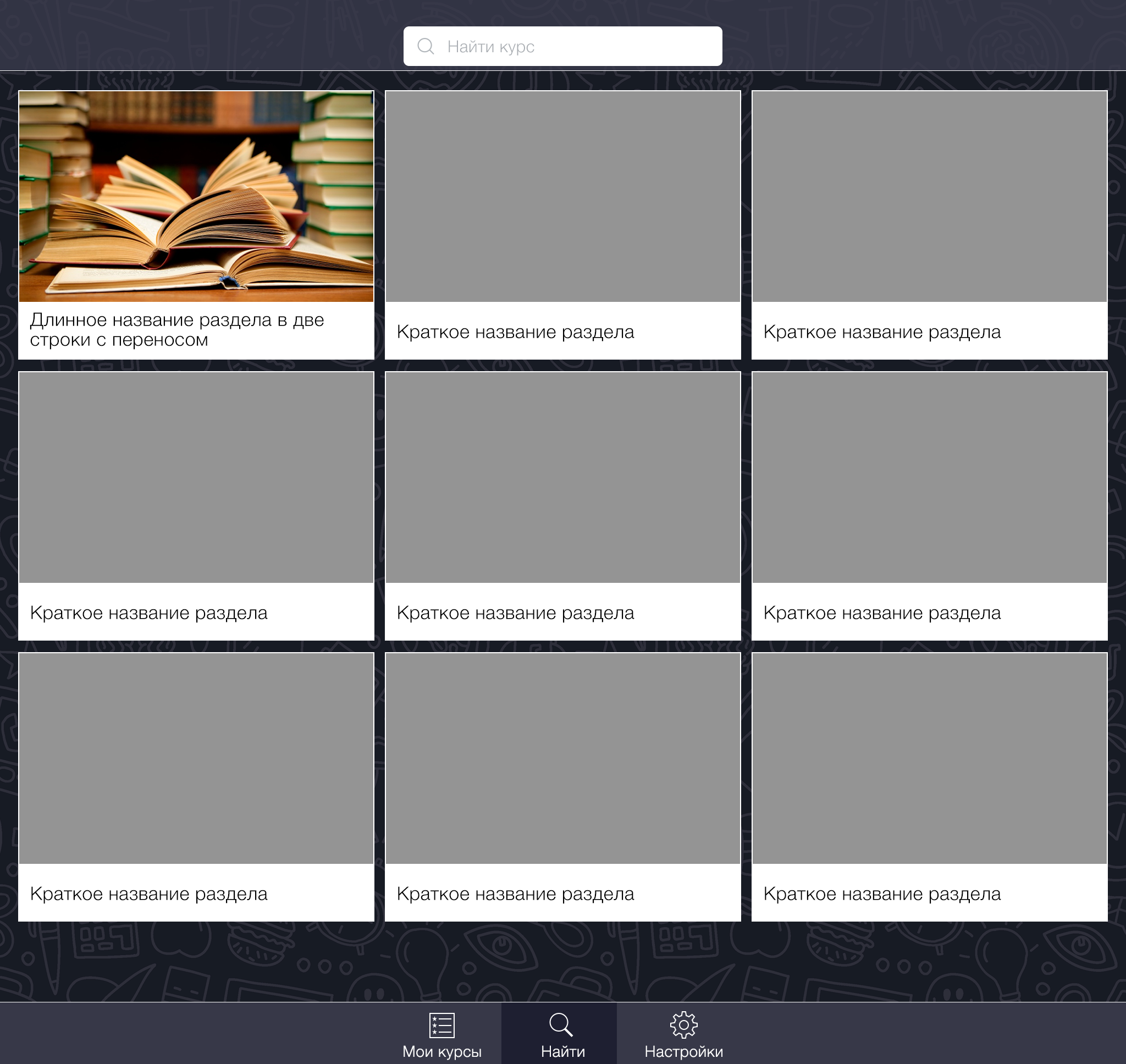Tap the gear icon above Настройки
1126x1064 pixels.
tap(684, 1024)
